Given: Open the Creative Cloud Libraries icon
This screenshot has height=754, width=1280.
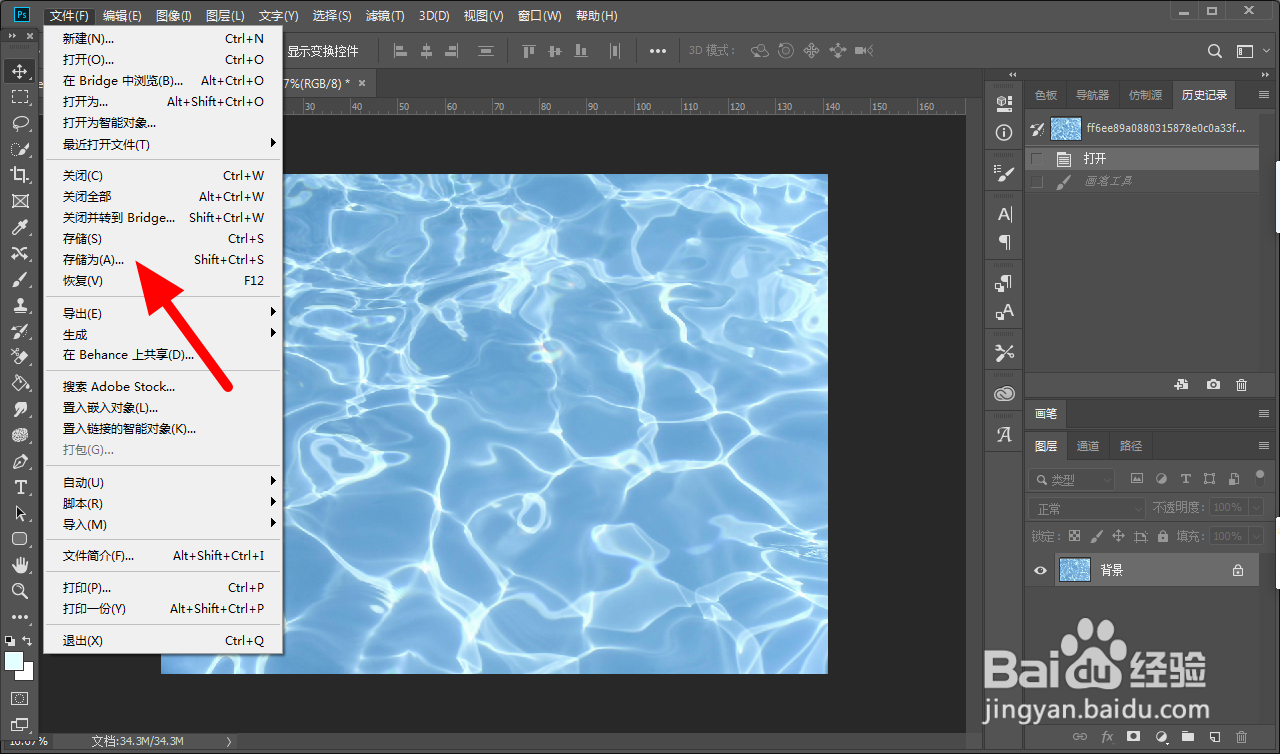Looking at the screenshot, I should pyautogui.click(x=1004, y=394).
